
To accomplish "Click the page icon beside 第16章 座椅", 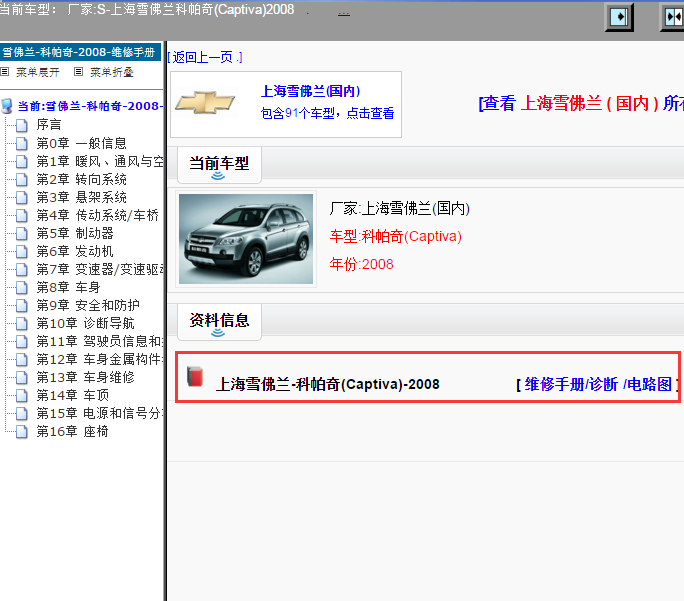I will point(22,432).
